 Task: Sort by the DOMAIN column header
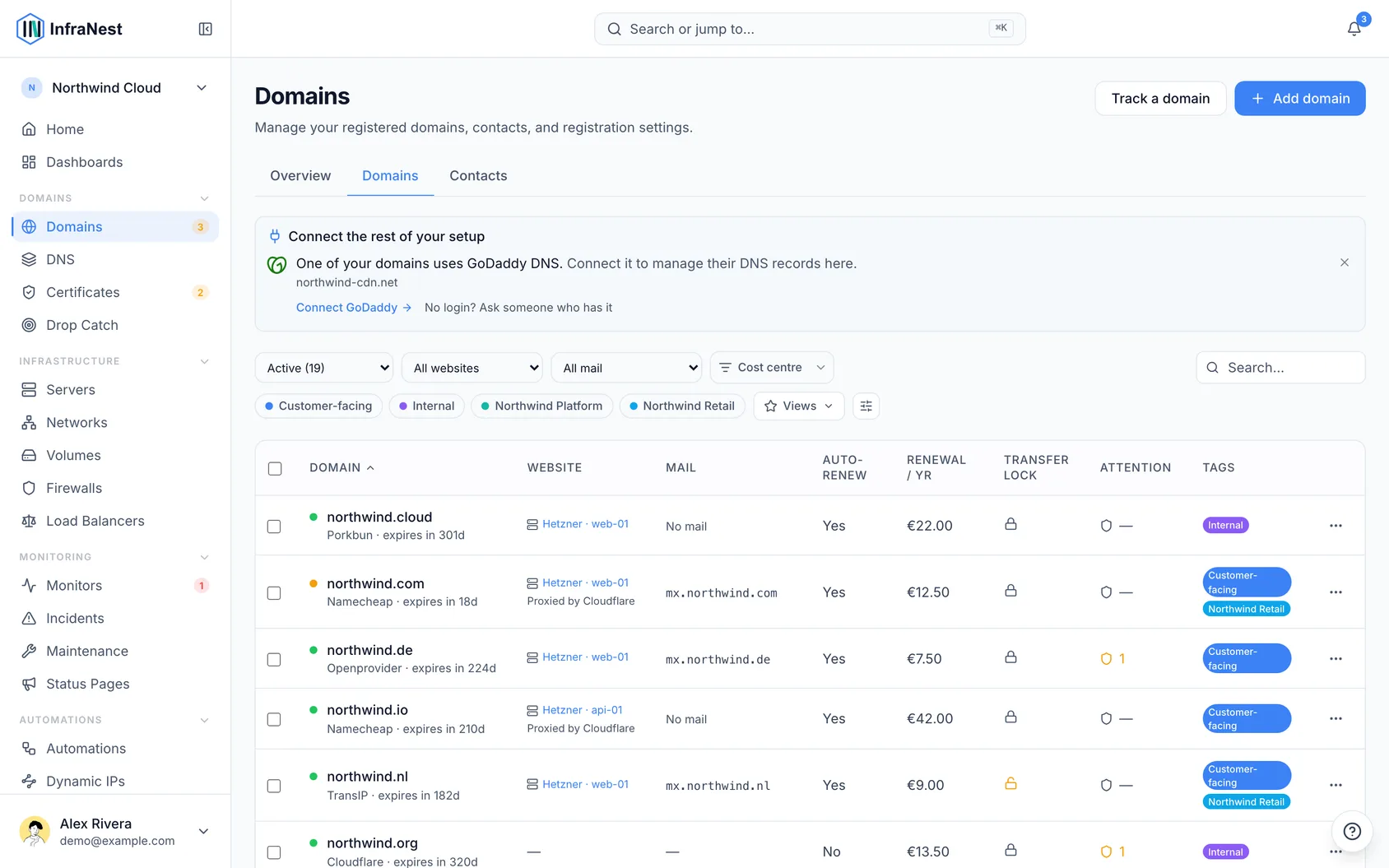[341, 467]
